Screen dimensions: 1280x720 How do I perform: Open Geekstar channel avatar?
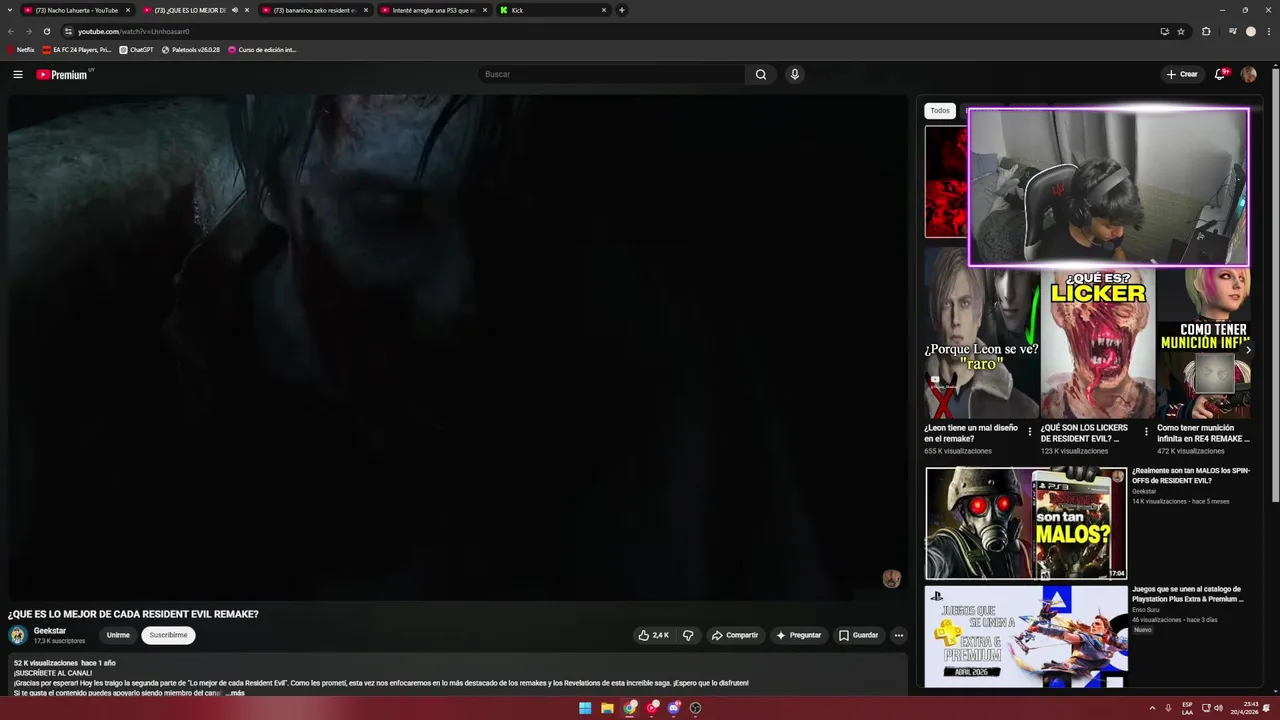(x=18, y=635)
